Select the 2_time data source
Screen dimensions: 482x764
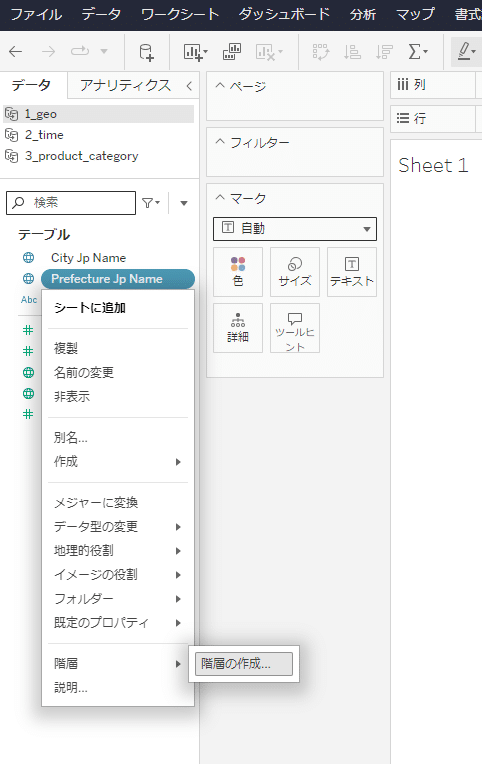click(x=44, y=135)
